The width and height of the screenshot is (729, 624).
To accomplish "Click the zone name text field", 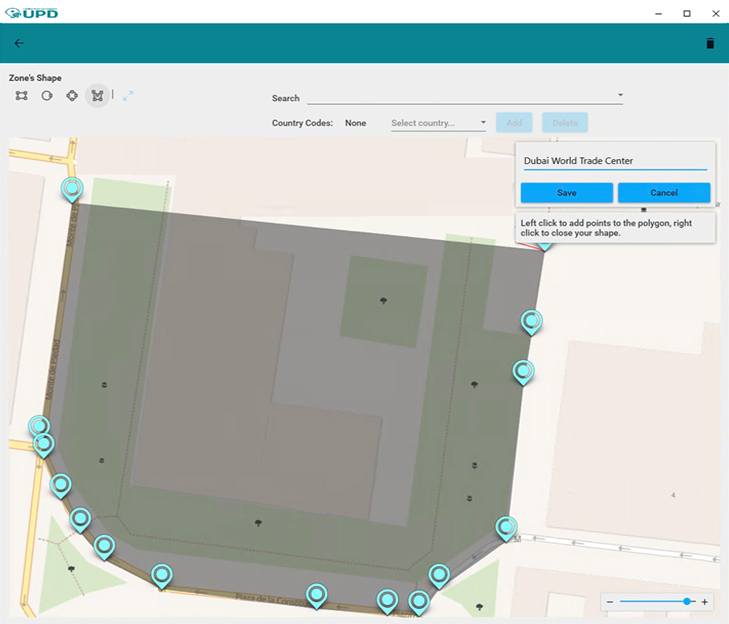I will pos(615,161).
